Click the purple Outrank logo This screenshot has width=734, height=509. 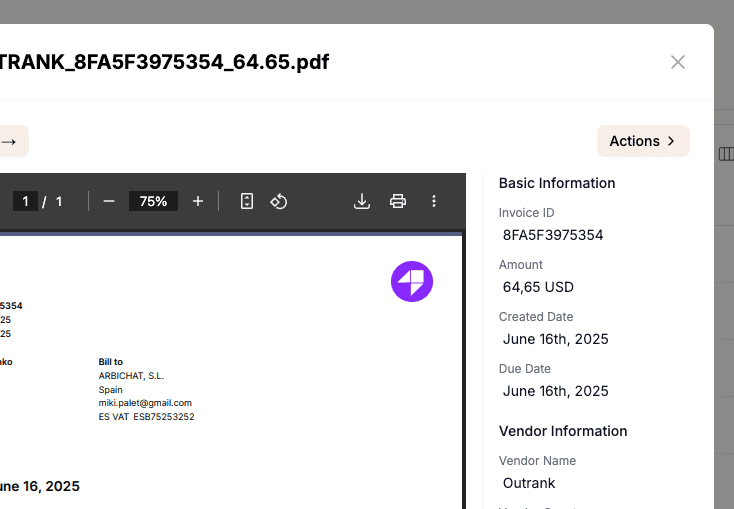point(412,281)
